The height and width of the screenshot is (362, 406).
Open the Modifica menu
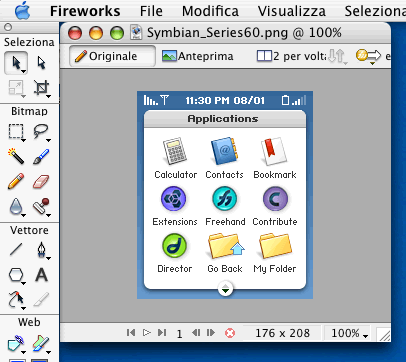click(210, 11)
